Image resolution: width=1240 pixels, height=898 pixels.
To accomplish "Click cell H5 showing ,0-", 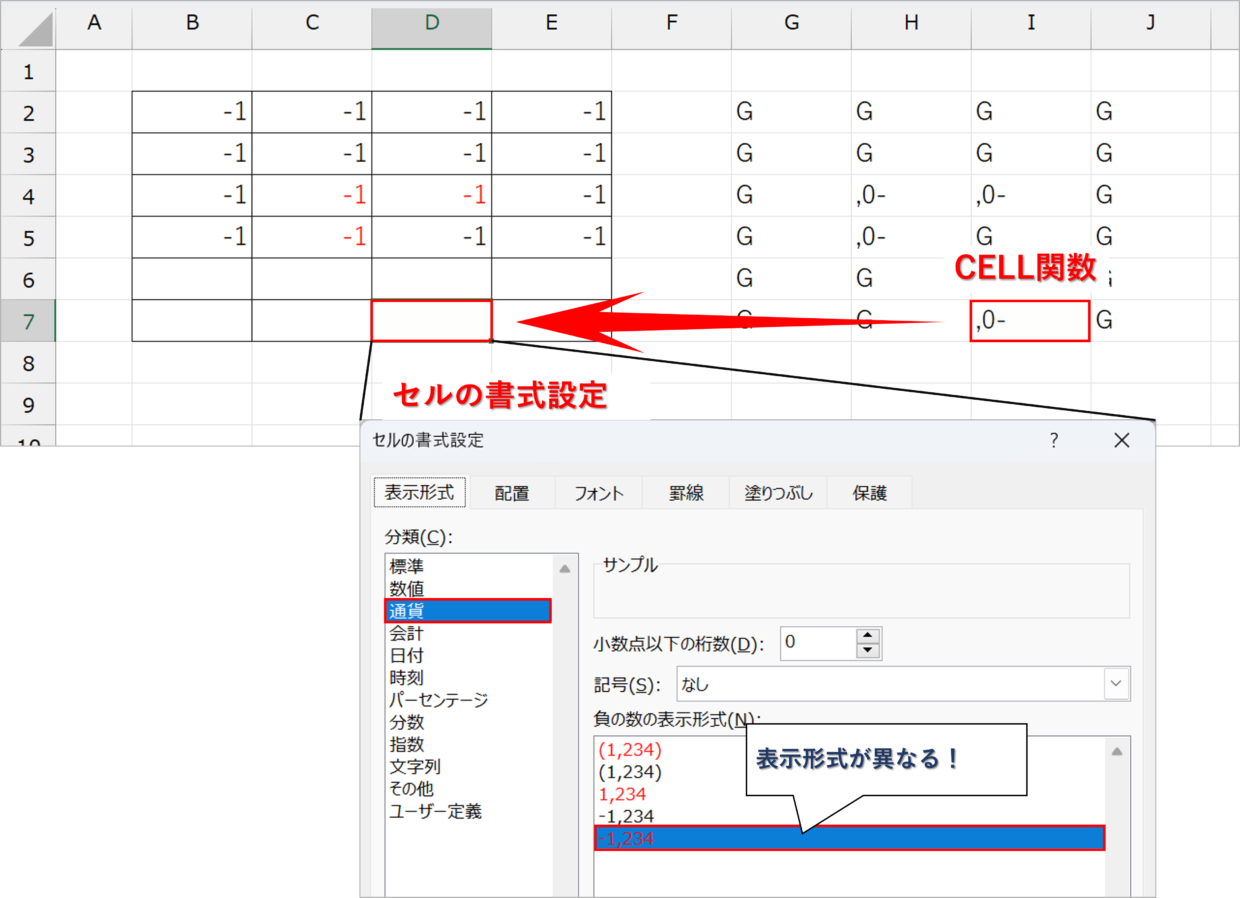I will 911,238.
